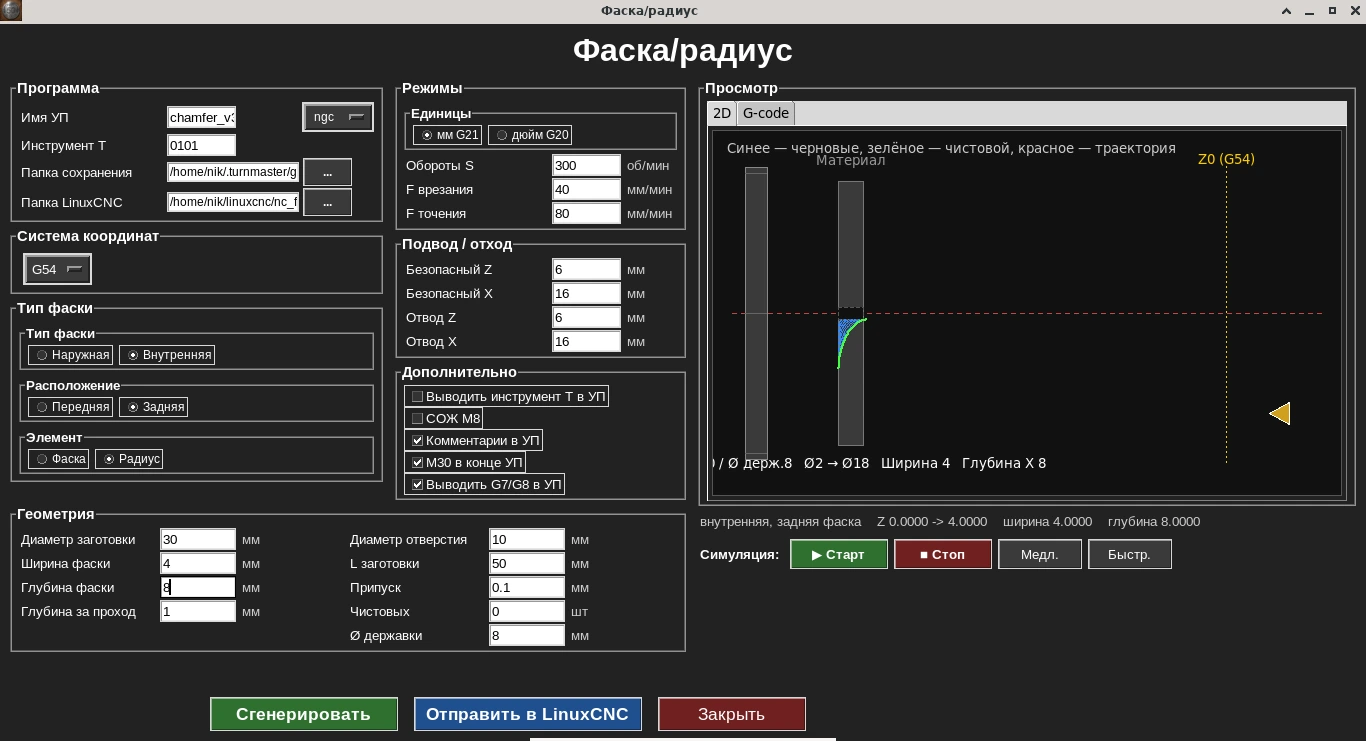The height and width of the screenshot is (741, 1366).
Task: Maximize the window via title bar
Action: click(x=1333, y=10)
